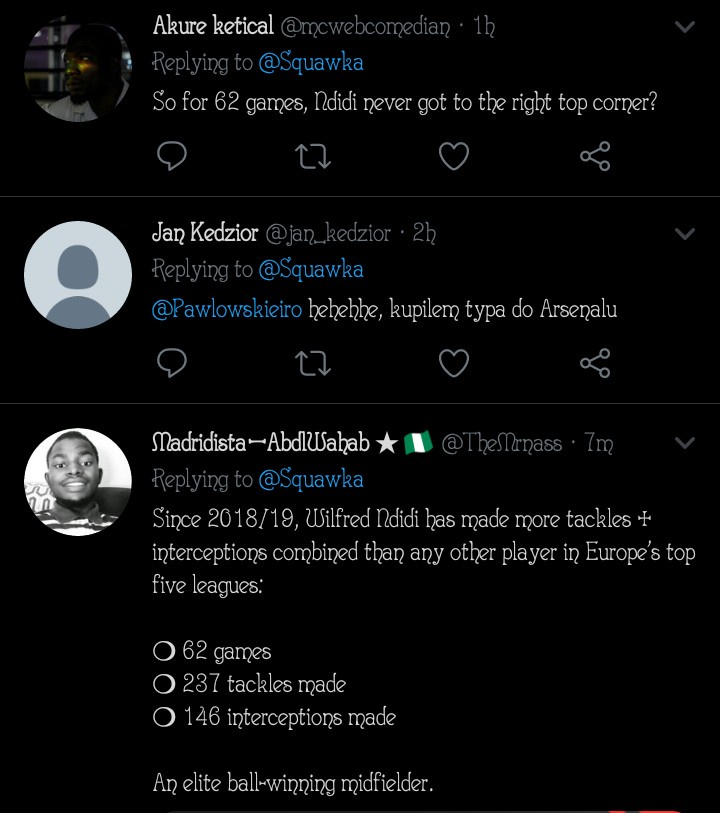Image resolution: width=720 pixels, height=813 pixels.
Task: Open the Jan Kedzior display name
Action: (203, 234)
